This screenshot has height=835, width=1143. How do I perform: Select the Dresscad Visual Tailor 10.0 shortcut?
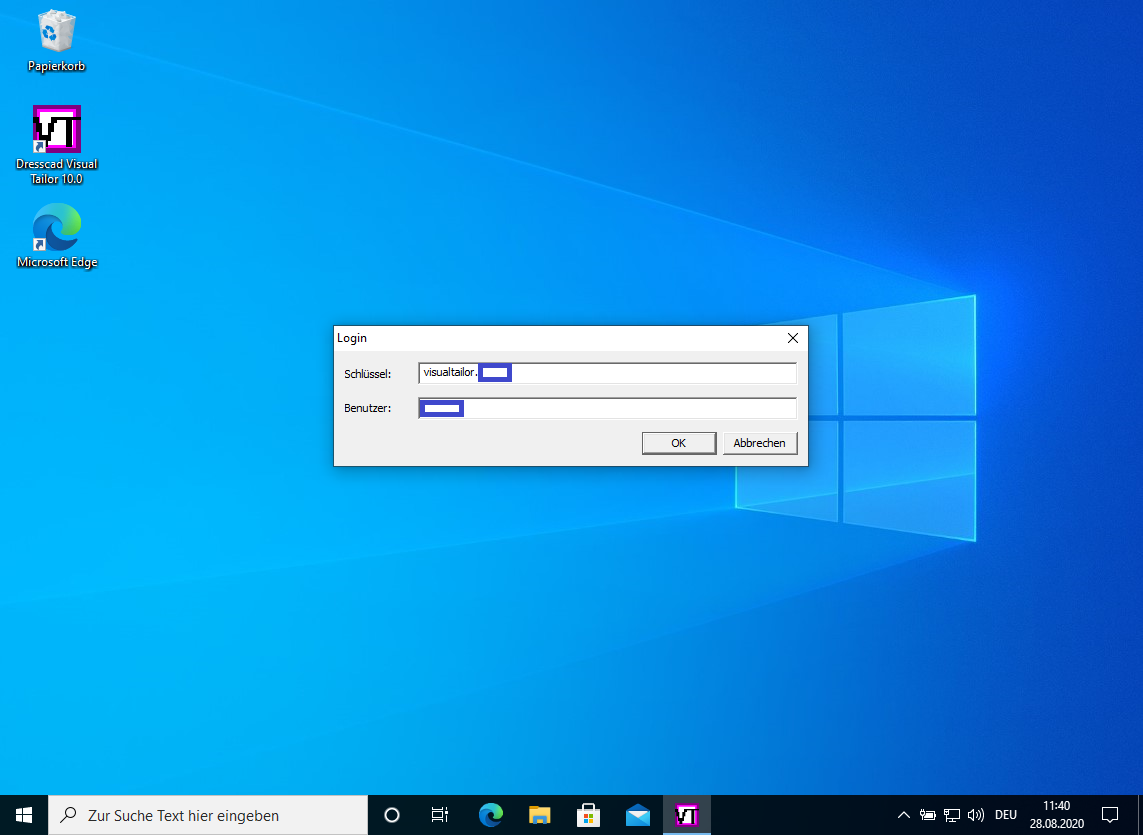[56, 144]
